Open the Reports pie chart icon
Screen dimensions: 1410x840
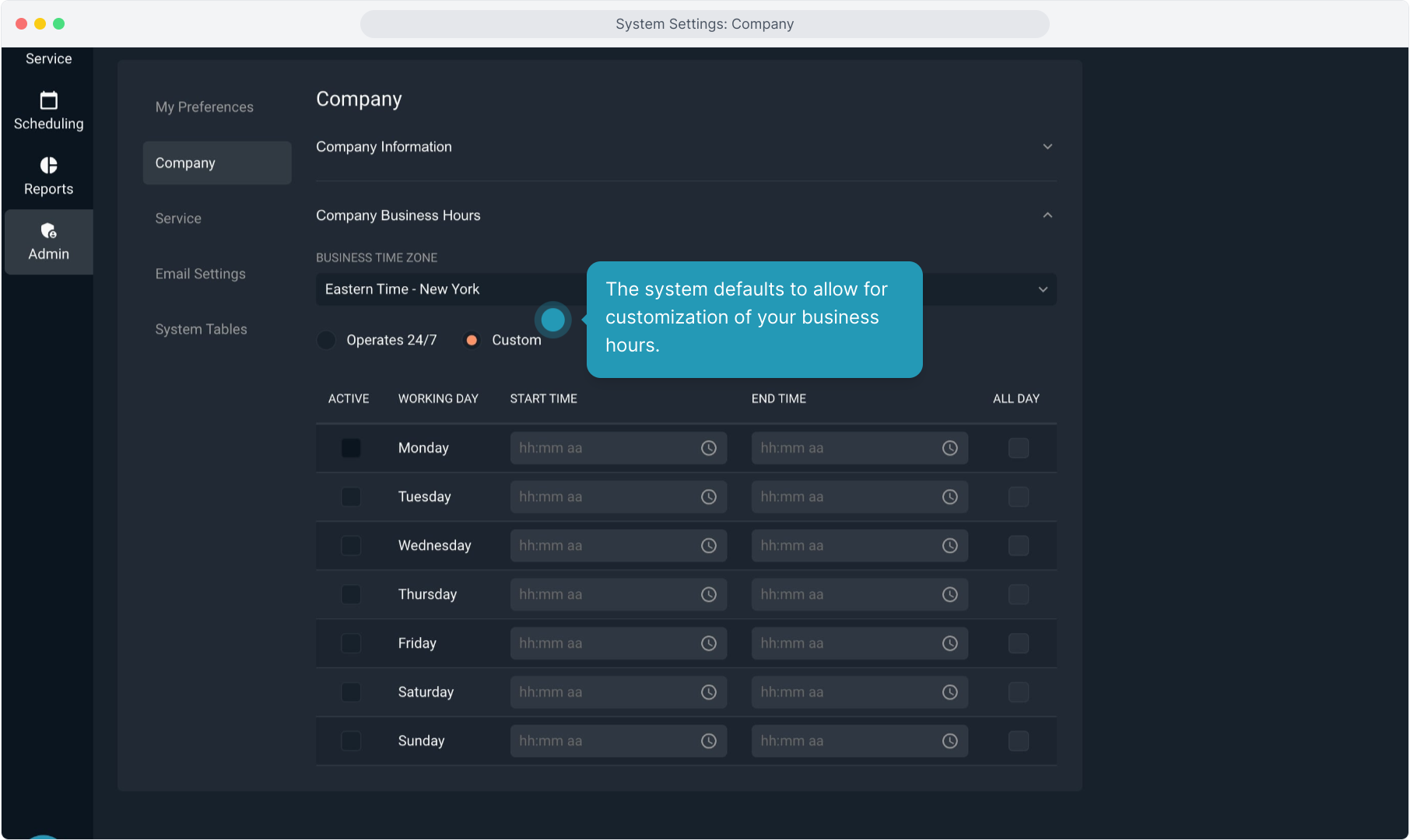(x=48, y=166)
